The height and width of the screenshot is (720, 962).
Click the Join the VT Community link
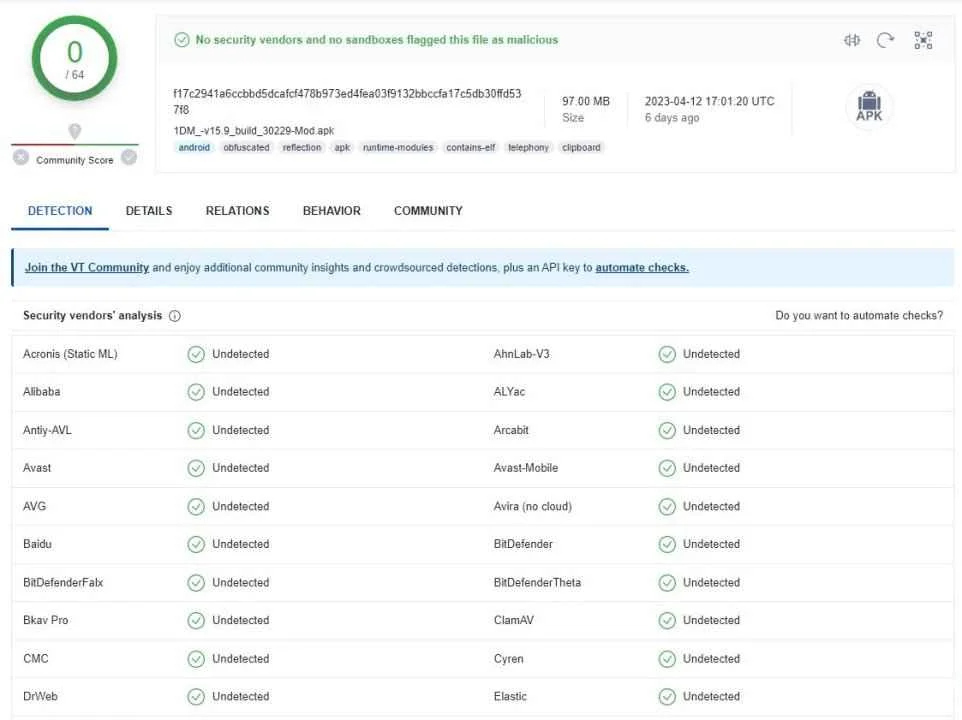(x=87, y=268)
